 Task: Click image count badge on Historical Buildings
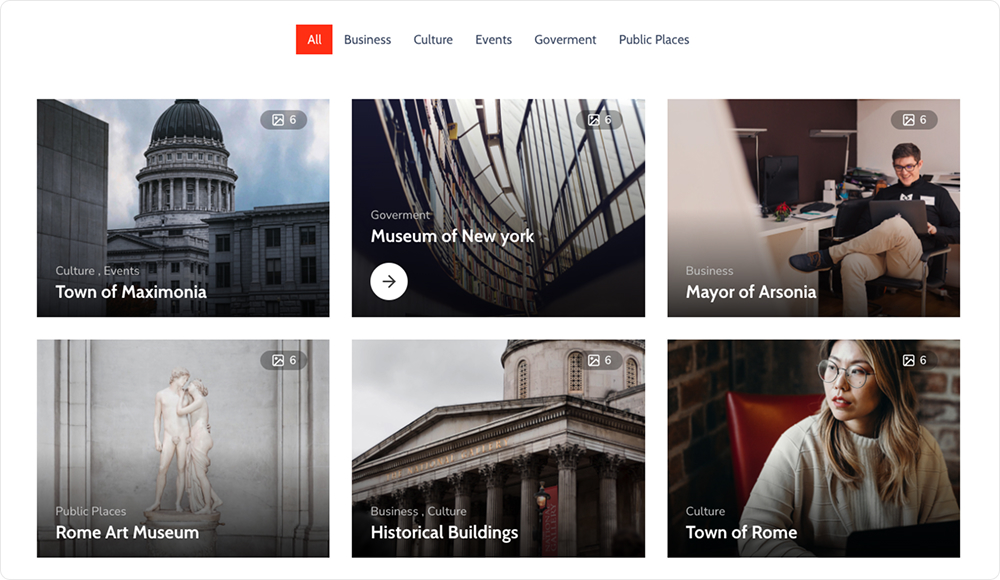point(599,361)
